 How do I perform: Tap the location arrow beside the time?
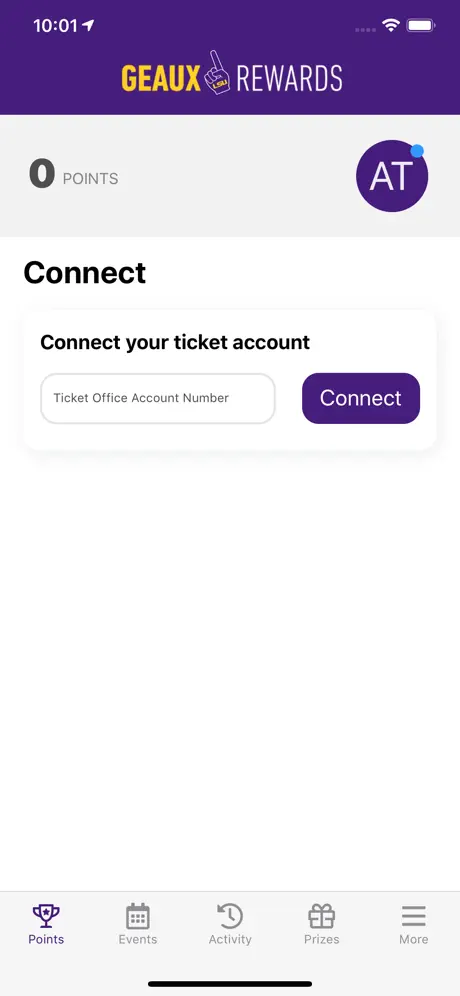(88, 25)
